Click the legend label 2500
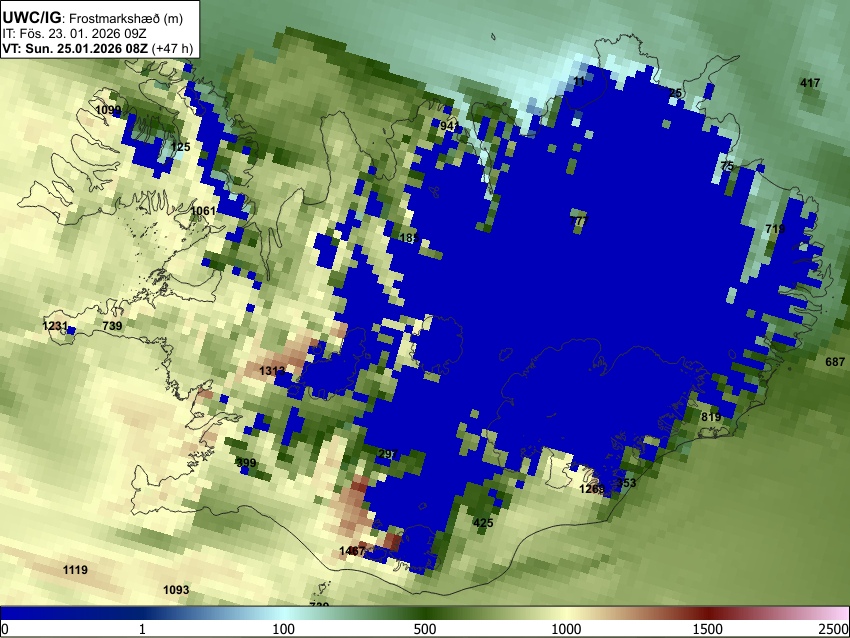Image resolution: width=850 pixels, height=638 pixels. [x=834, y=629]
